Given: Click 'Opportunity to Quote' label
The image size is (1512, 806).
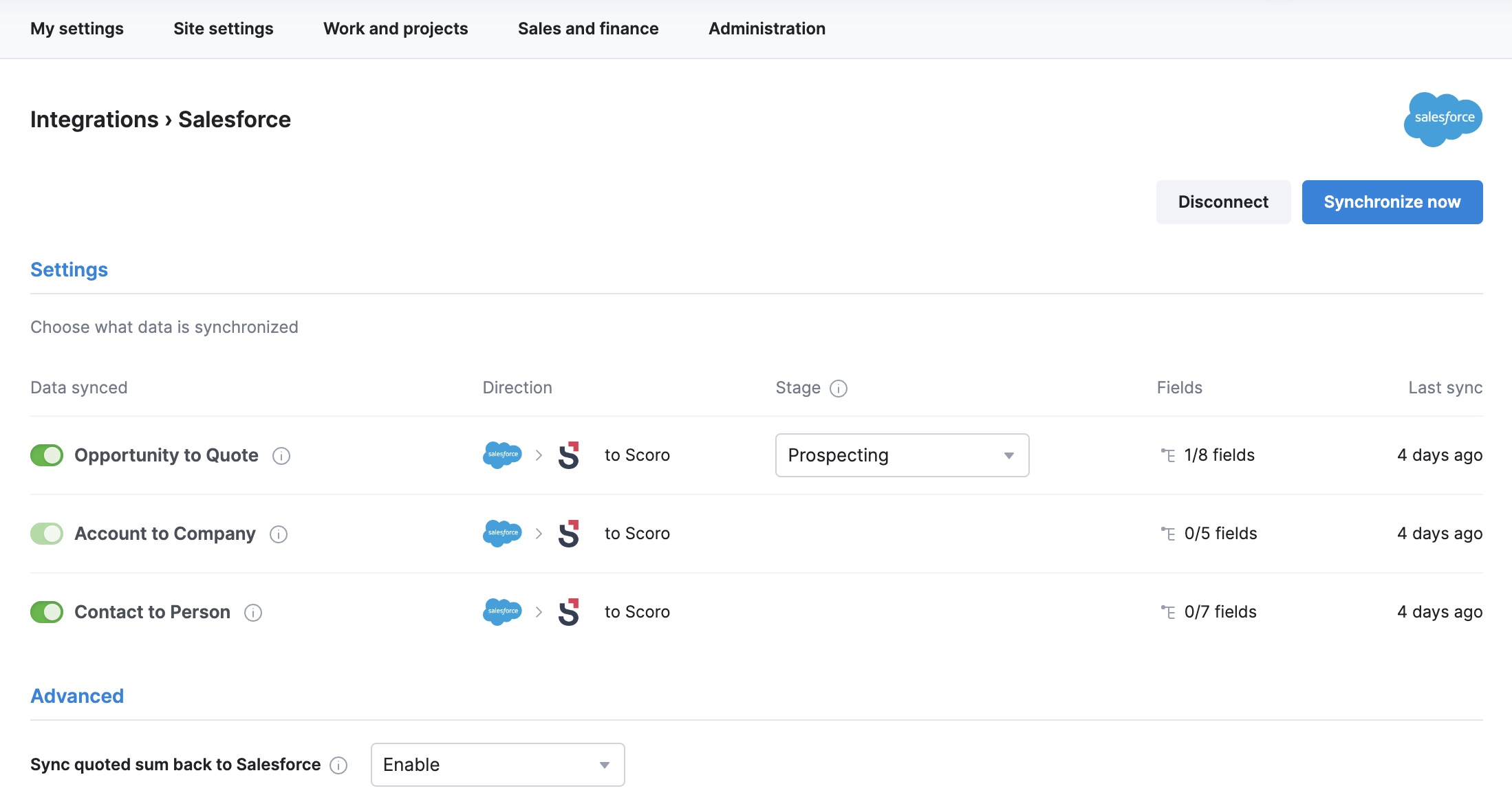Looking at the screenshot, I should point(166,455).
